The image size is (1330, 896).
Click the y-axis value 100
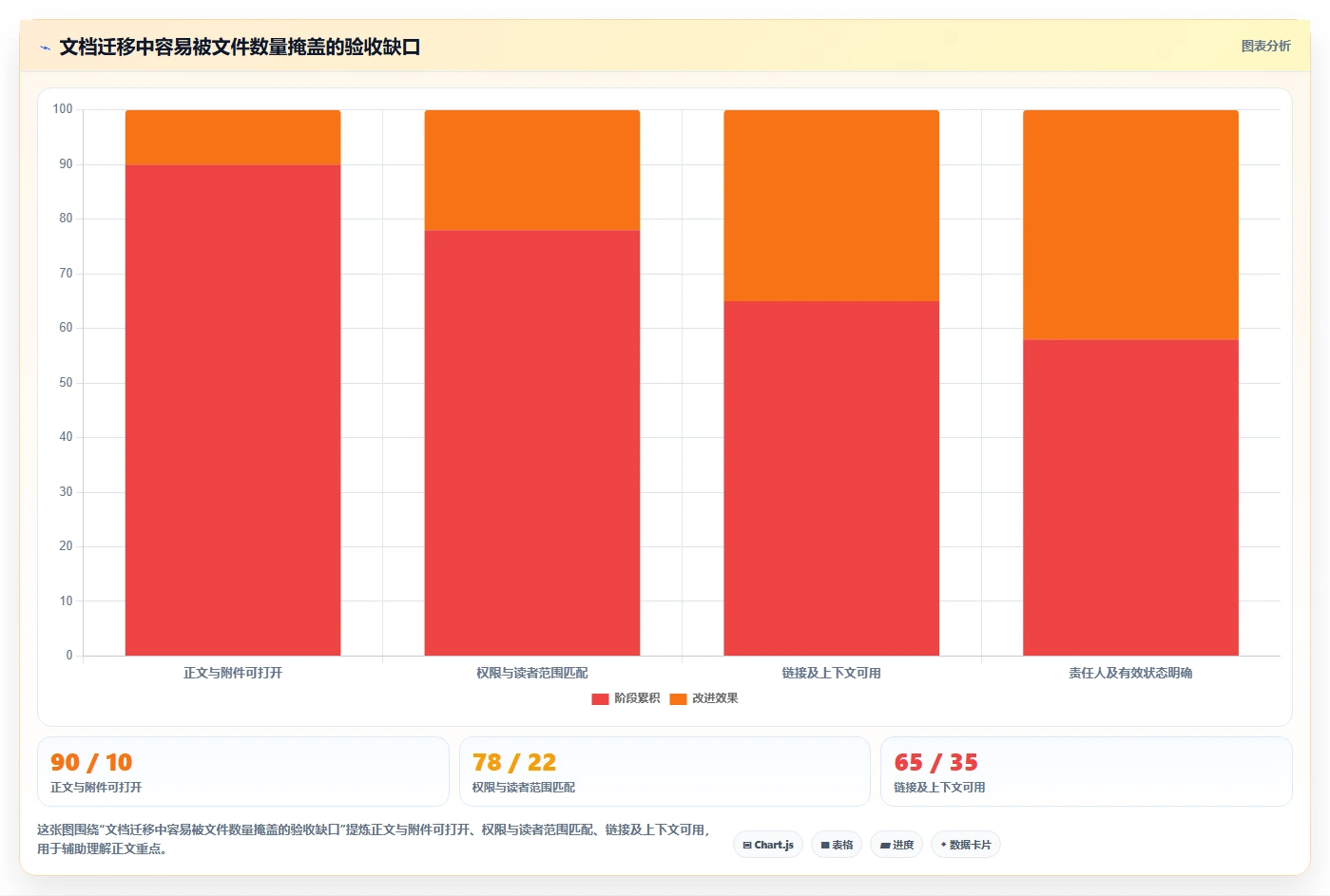click(63, 109)
